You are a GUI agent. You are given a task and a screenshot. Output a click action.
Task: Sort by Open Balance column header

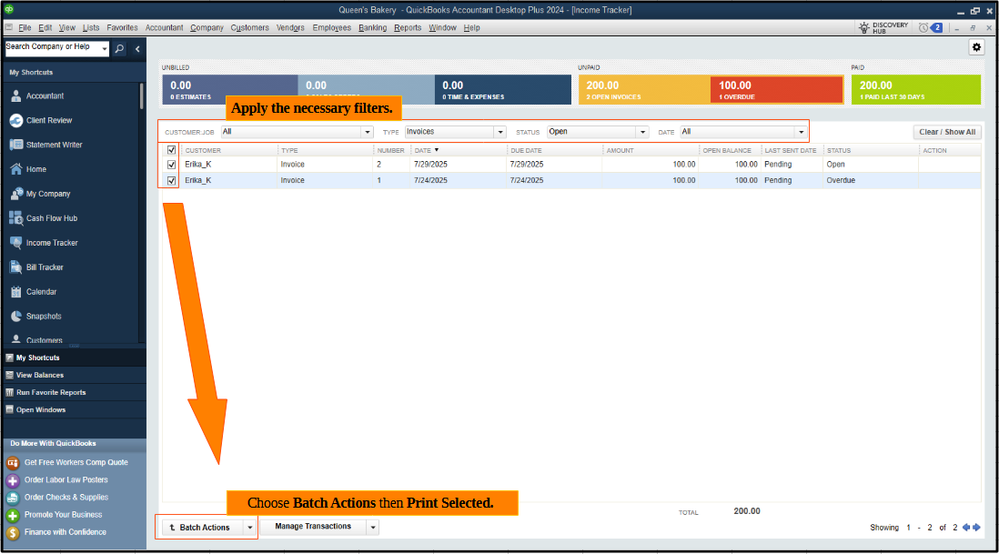729,150
